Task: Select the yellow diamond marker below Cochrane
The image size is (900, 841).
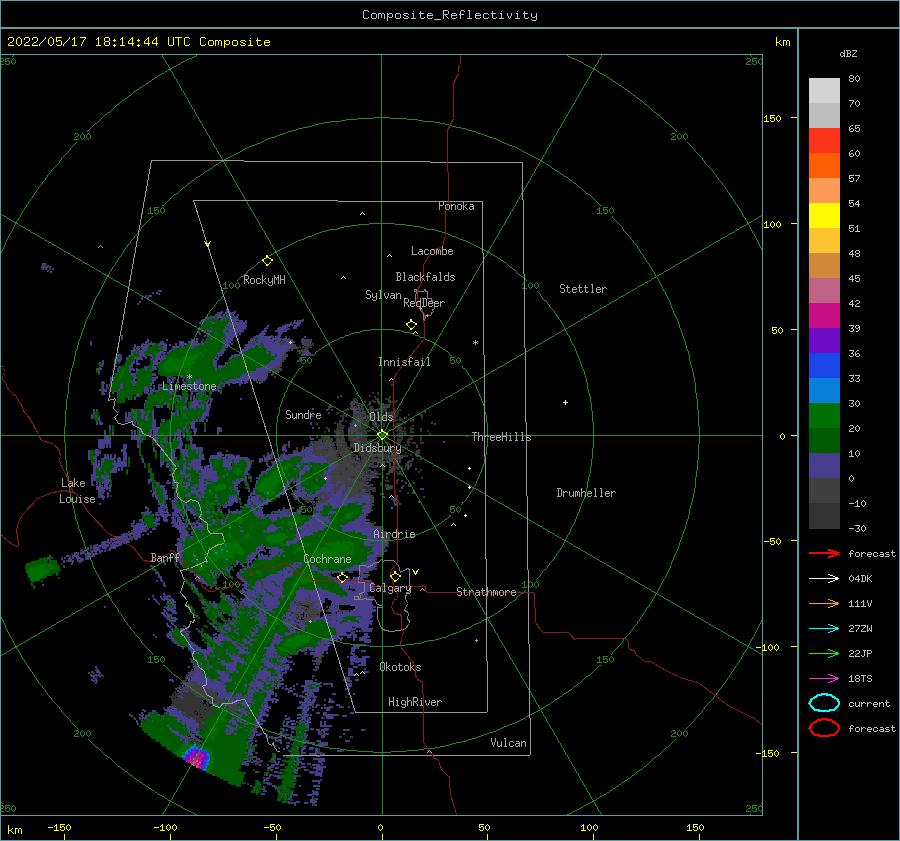Action: pos(343,578)
